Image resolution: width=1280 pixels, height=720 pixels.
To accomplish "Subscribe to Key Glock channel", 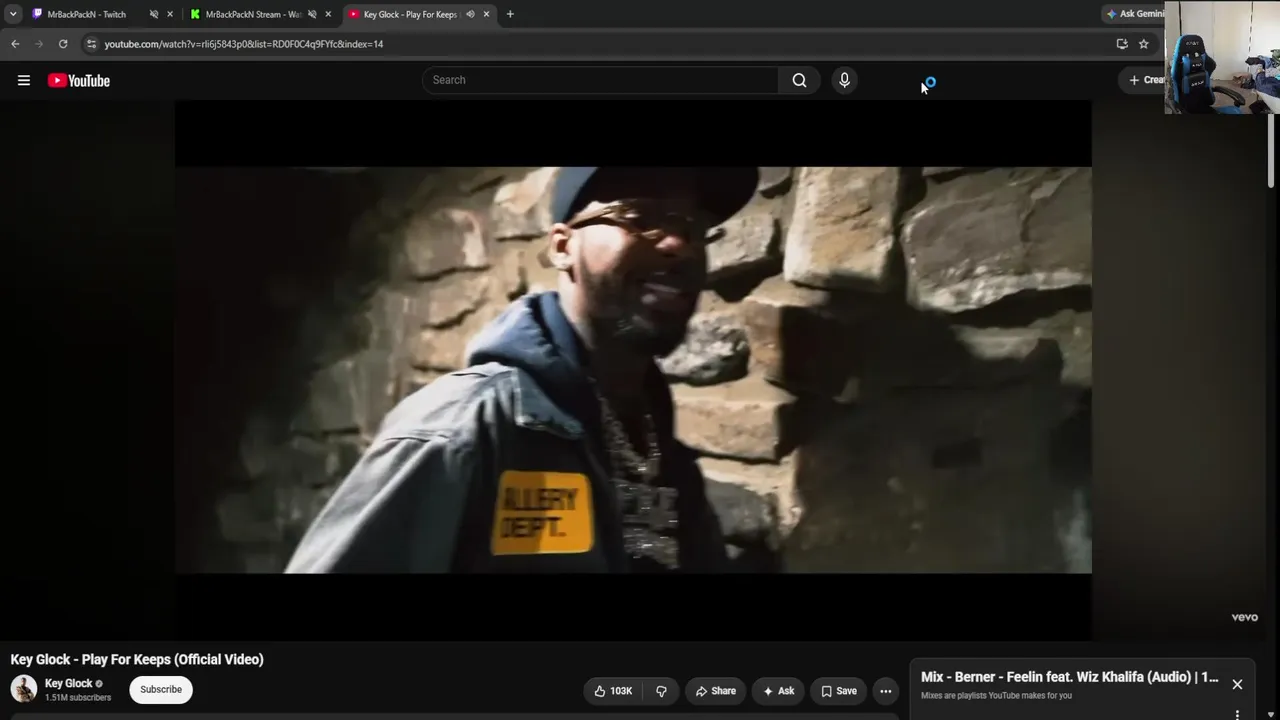I will tap(161, 690).
